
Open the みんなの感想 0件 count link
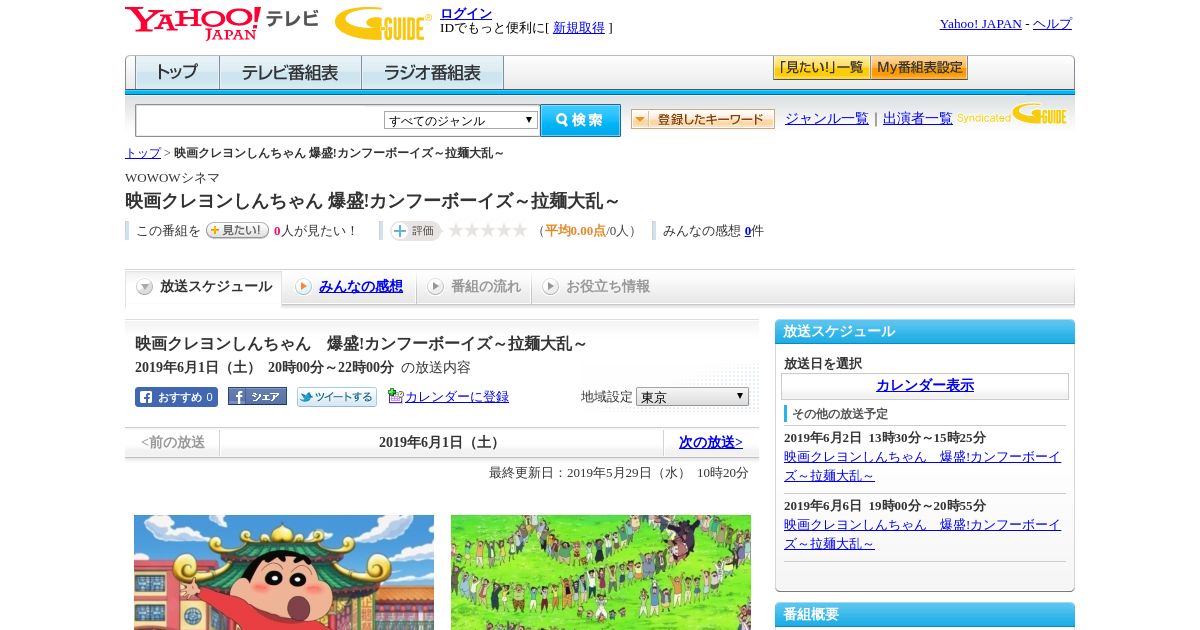[748, 231]
